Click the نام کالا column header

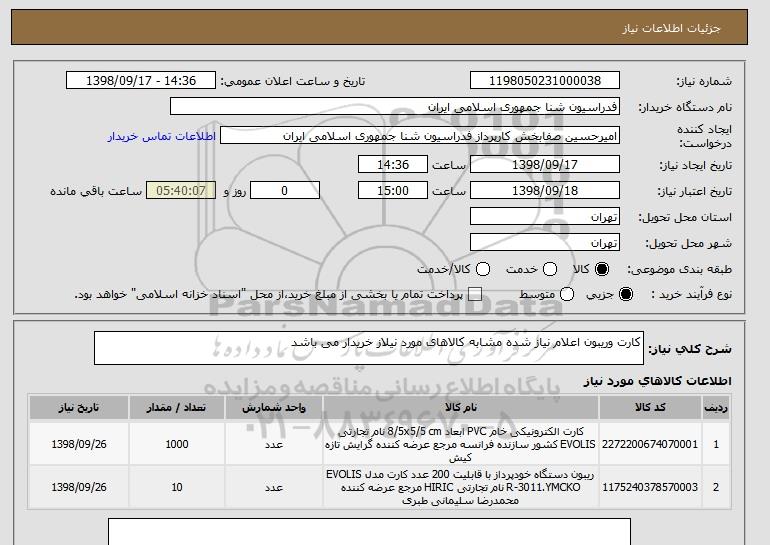point(461,408)
